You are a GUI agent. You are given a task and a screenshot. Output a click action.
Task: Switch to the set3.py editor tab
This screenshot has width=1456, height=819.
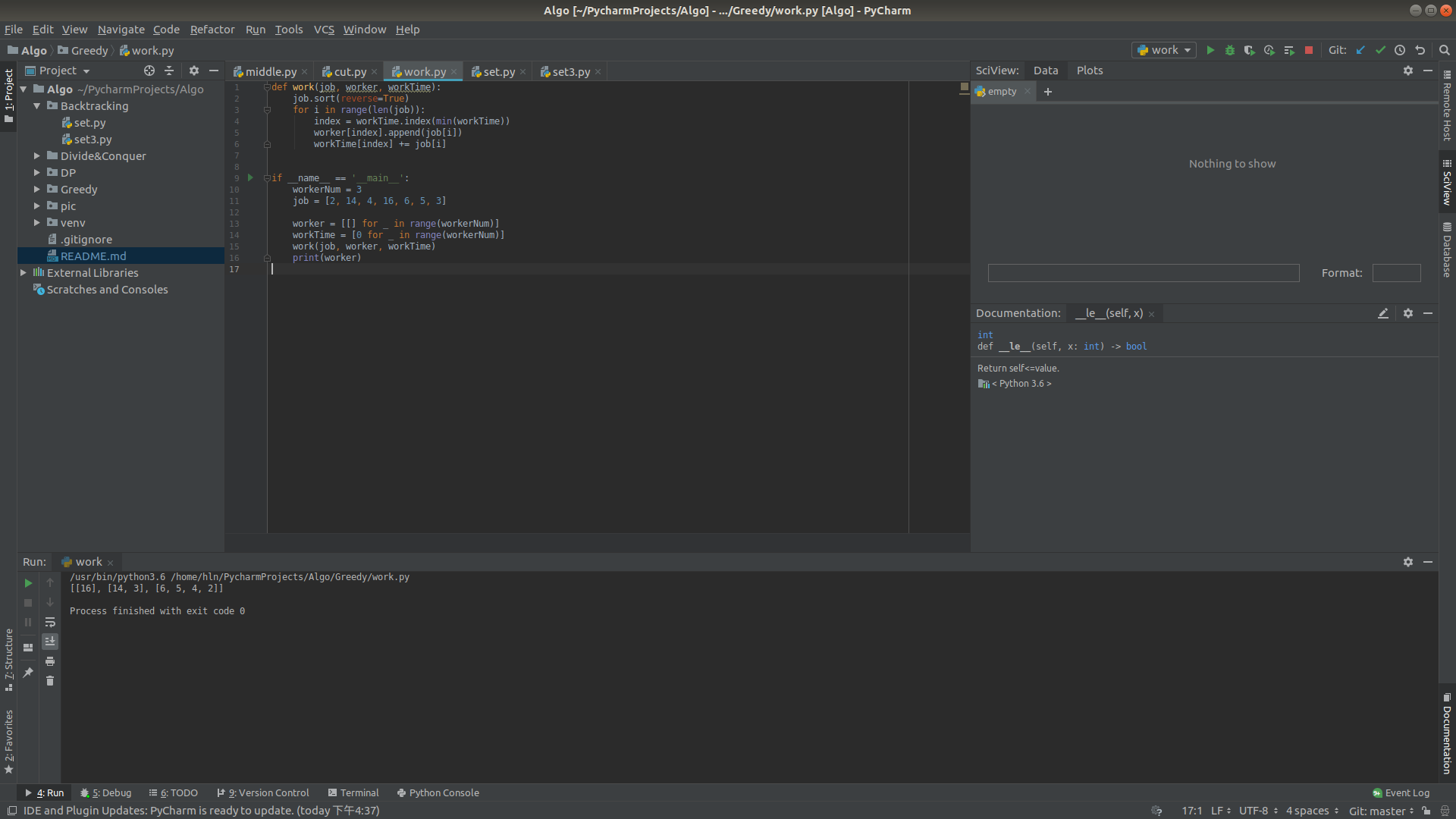tap(570, 71)
